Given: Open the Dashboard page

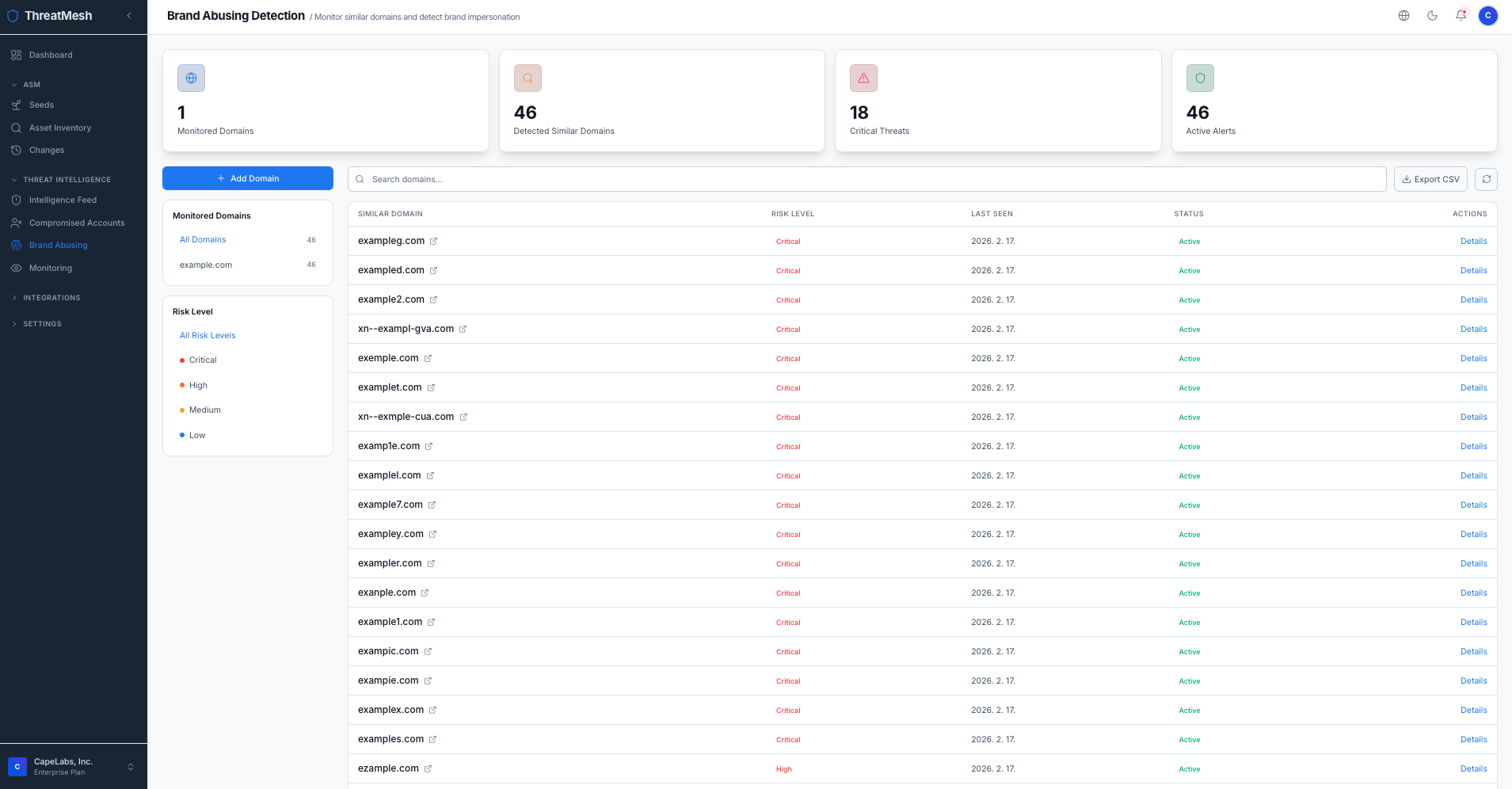Looking at the screenshot, I should (51, 55).
